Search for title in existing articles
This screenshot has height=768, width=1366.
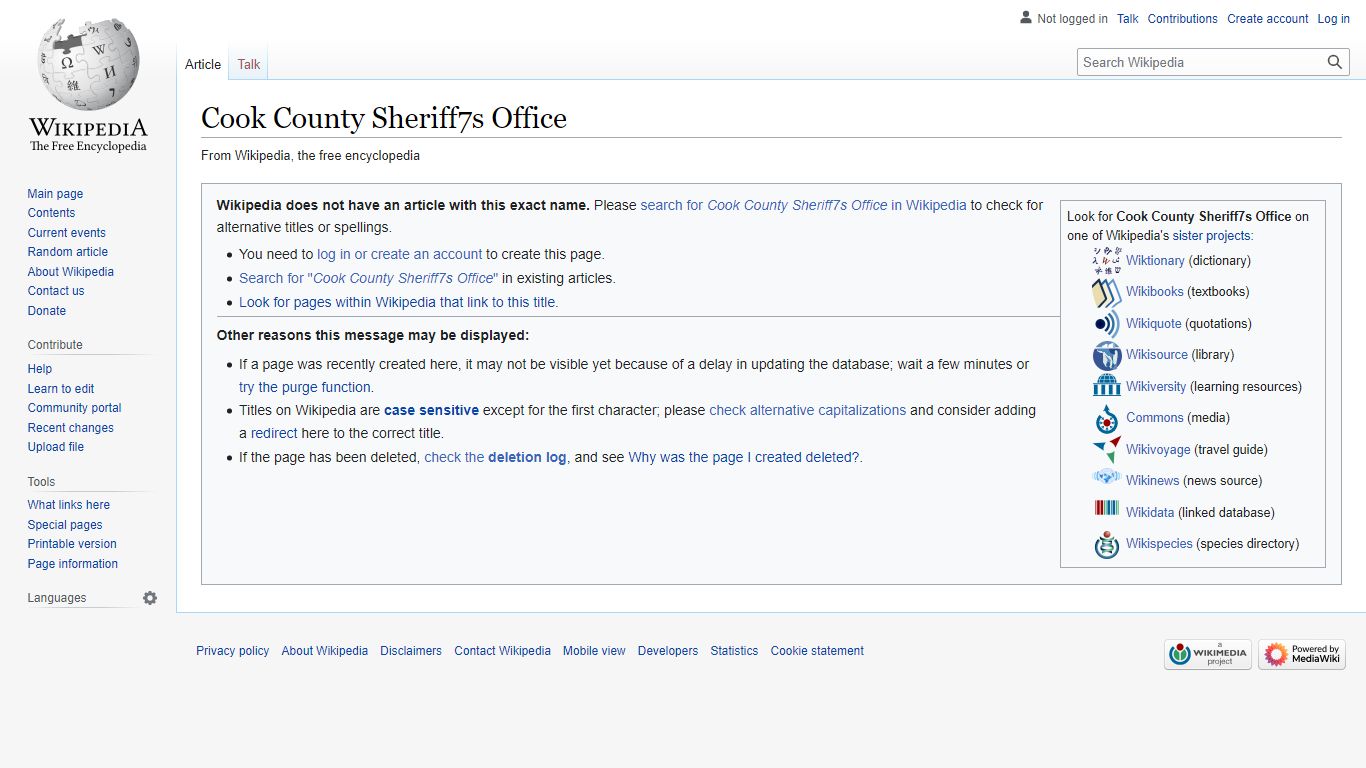pos(369,278)
